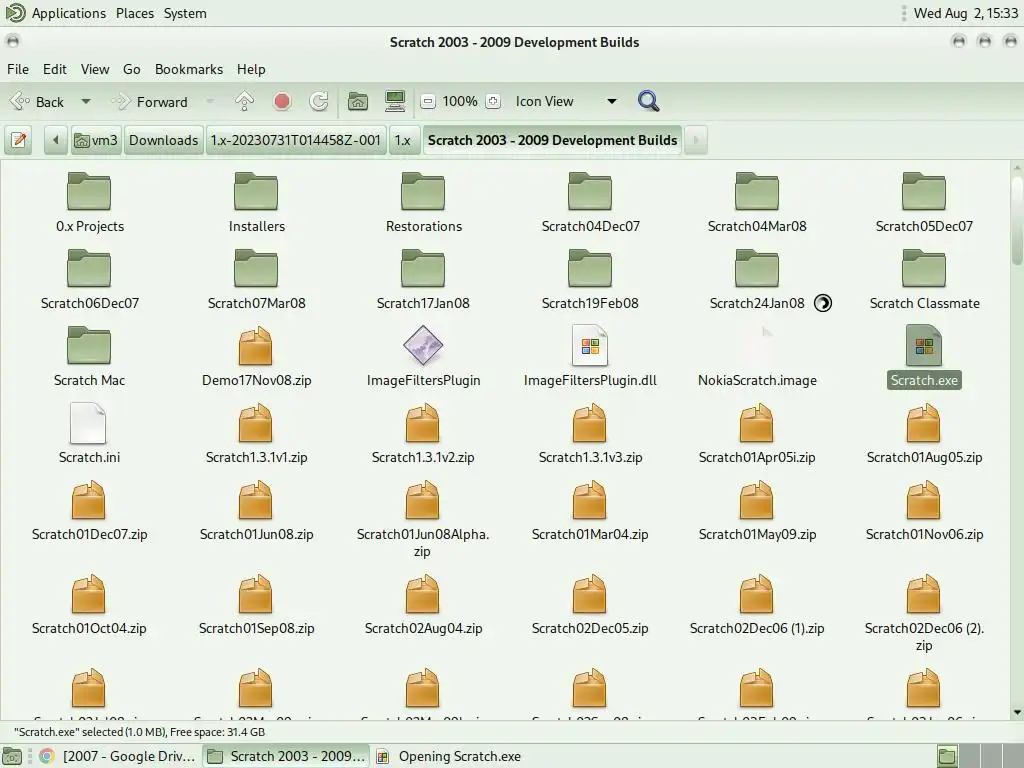Open the System menu in top panel

185,13
